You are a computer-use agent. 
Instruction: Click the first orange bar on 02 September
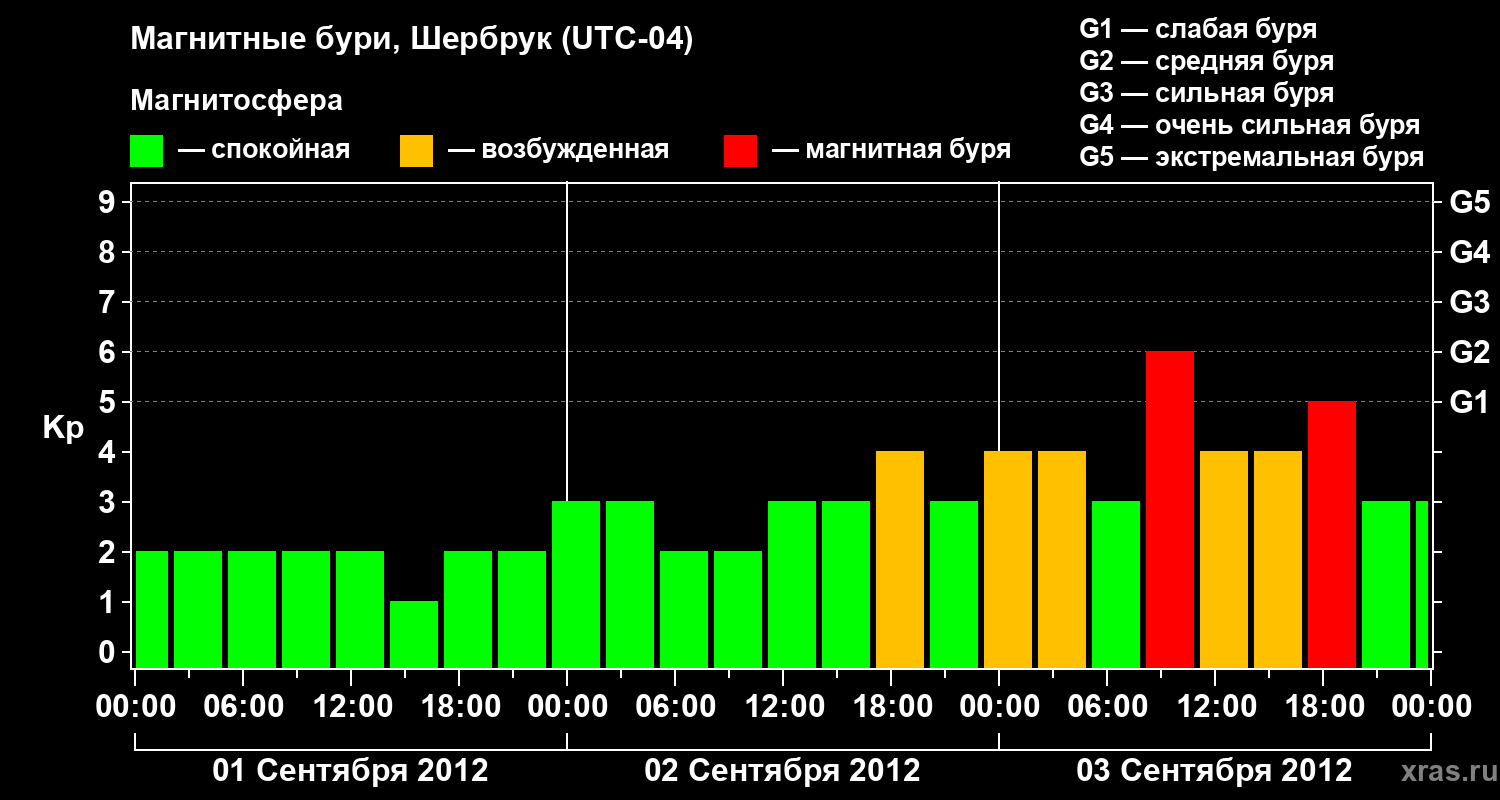[900, 560]
